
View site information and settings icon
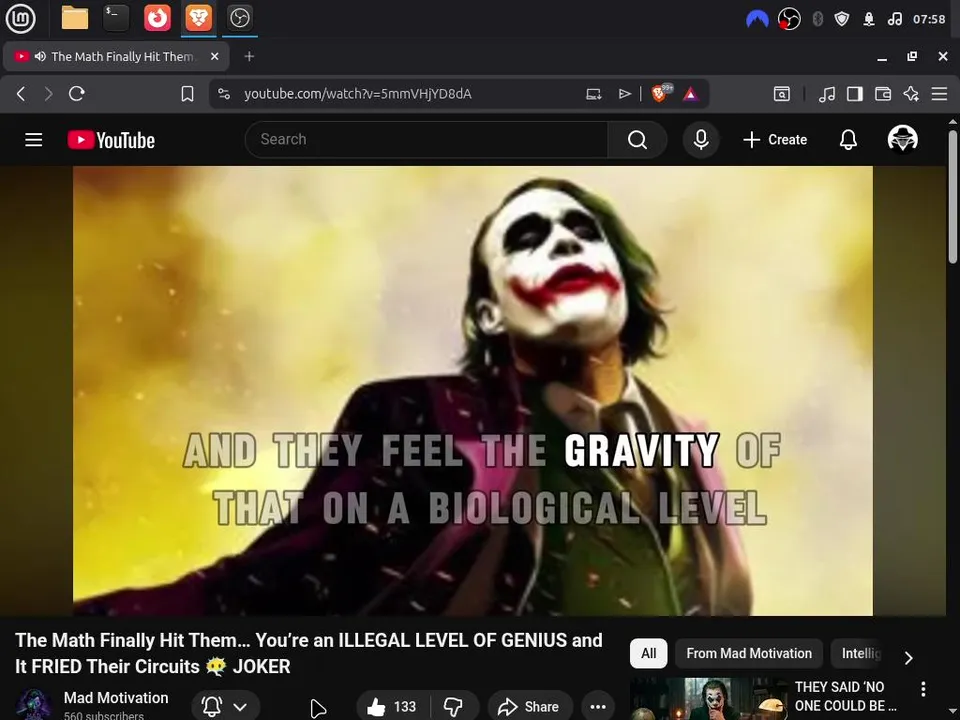click(224, 94)
